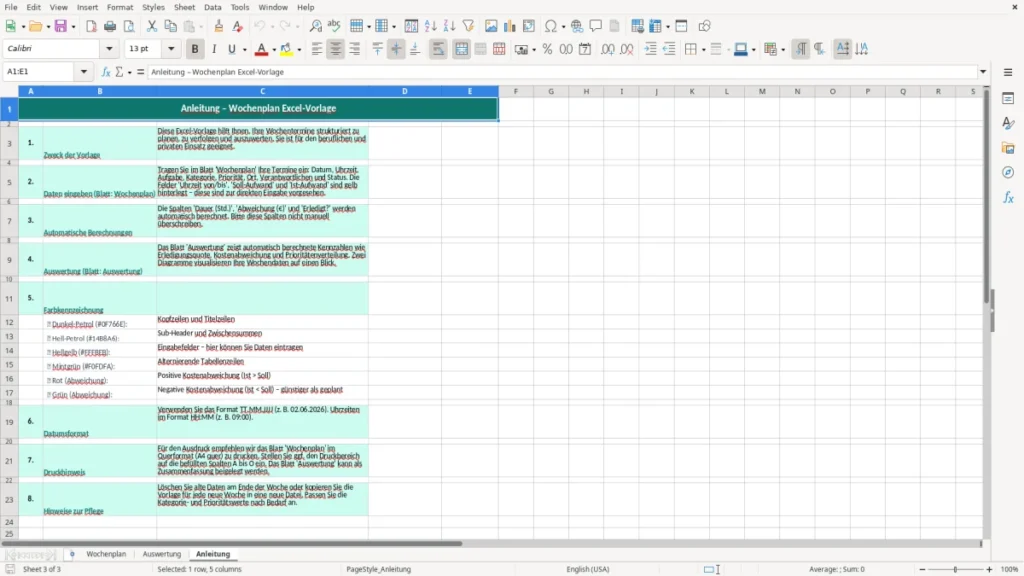Screen dimensions: 1024x576
Task: Toggle Italic formatting
Action: pos(214,49)
